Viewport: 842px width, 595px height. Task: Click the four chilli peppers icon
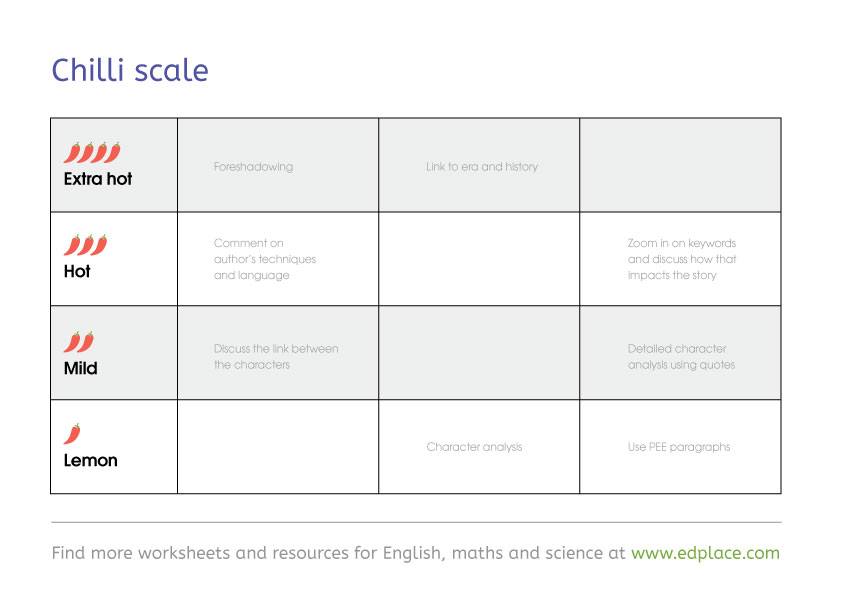point(92,152)
